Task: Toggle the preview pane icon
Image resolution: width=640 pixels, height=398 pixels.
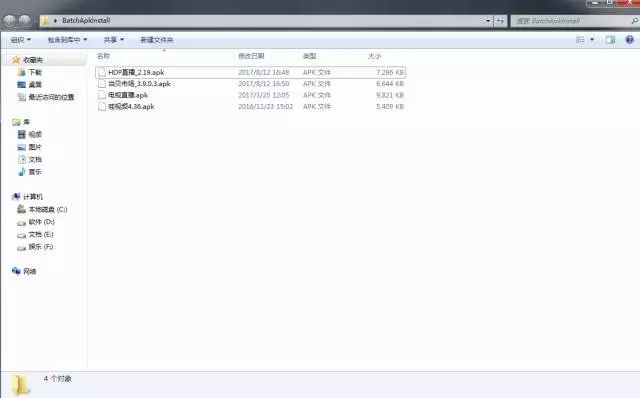Action: pos(610,40)
